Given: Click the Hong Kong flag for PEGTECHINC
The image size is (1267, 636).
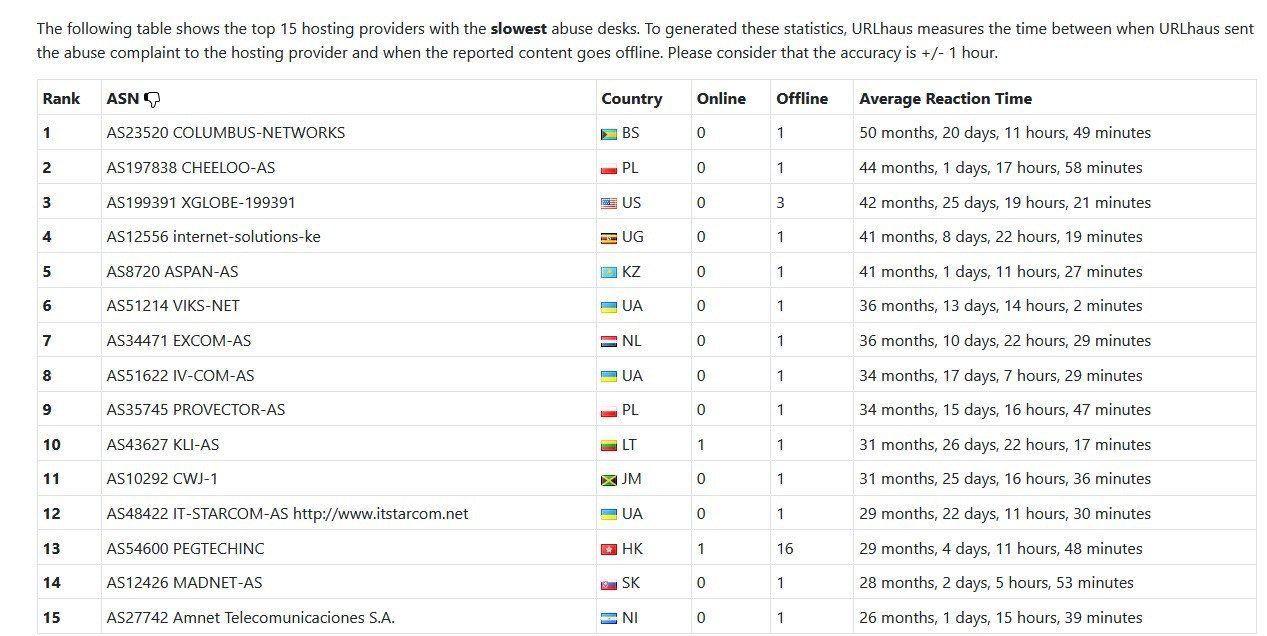Looking at the screenshot, I should coord(608,549).
